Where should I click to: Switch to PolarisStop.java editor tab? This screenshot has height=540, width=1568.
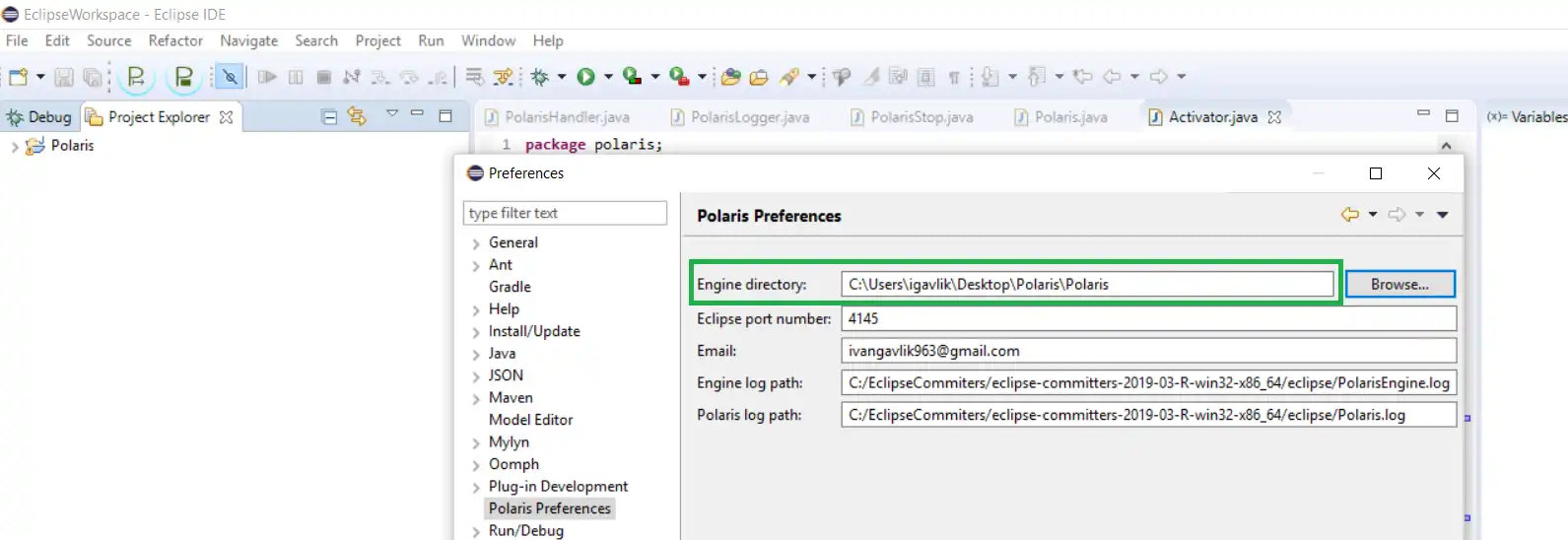912,116
